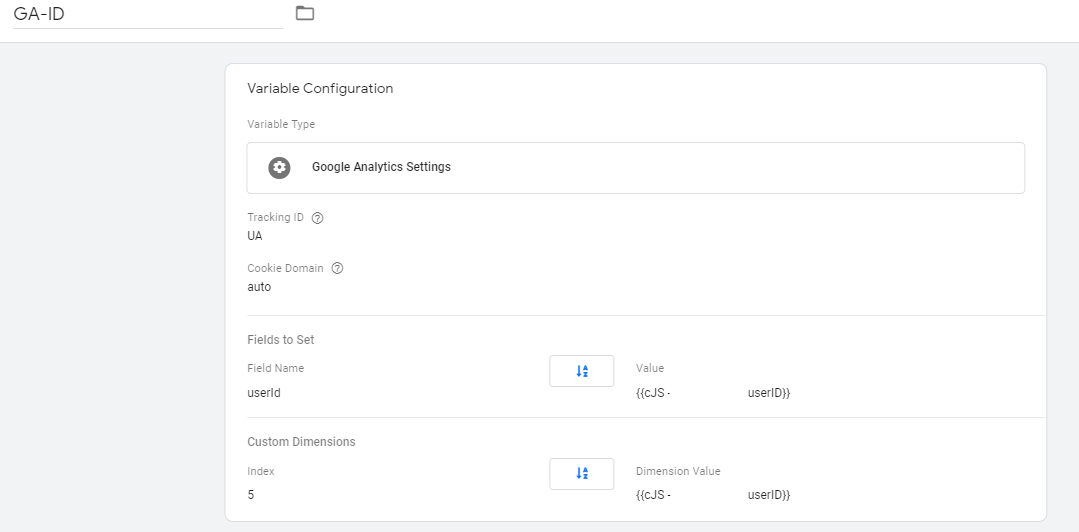This screenshot has width=1079, height=532.
Task: Click the Google Analytics Settings gear icon
Action: click(x=279, y=167)
